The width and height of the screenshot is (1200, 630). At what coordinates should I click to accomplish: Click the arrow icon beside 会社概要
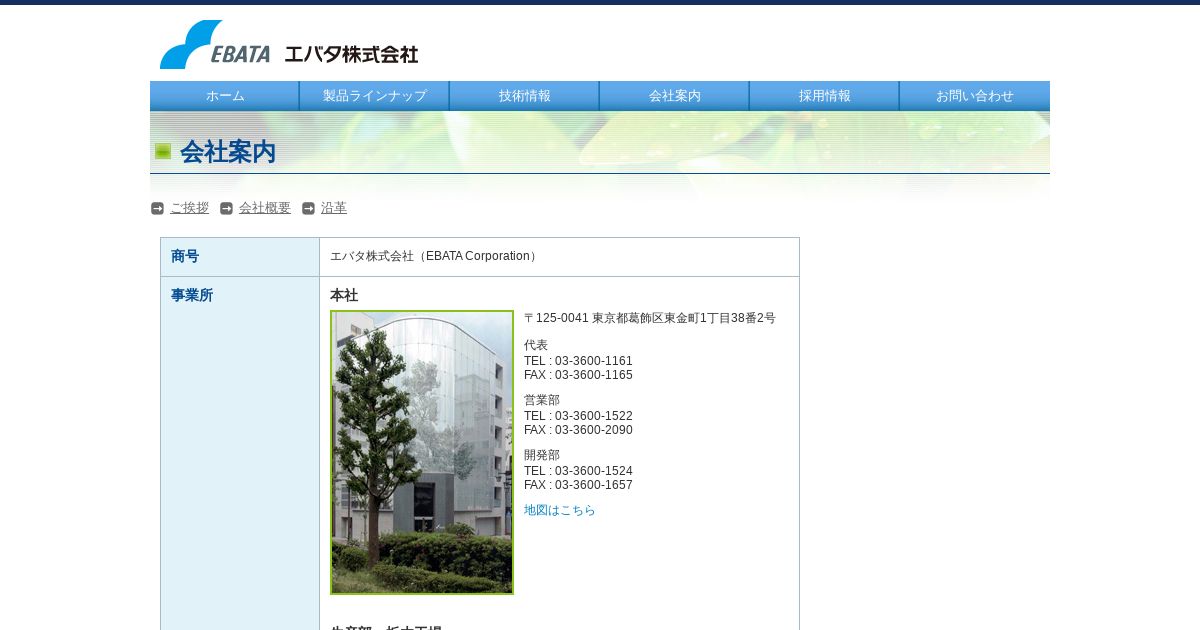click(226, 208)
